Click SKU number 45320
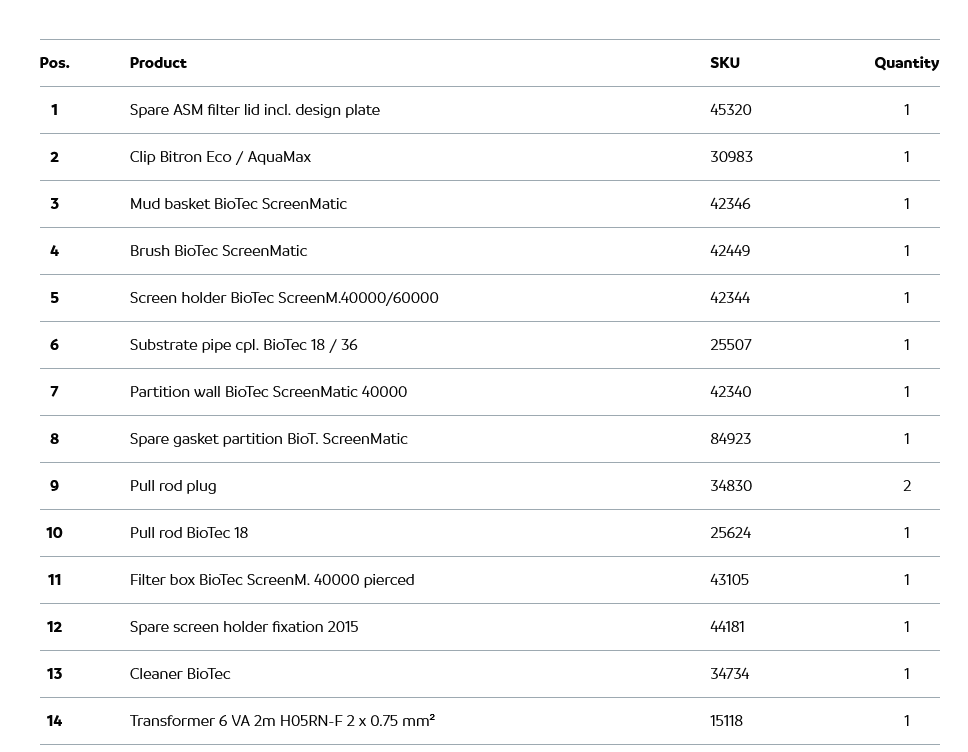968x752 pixels. click(731, 110)
